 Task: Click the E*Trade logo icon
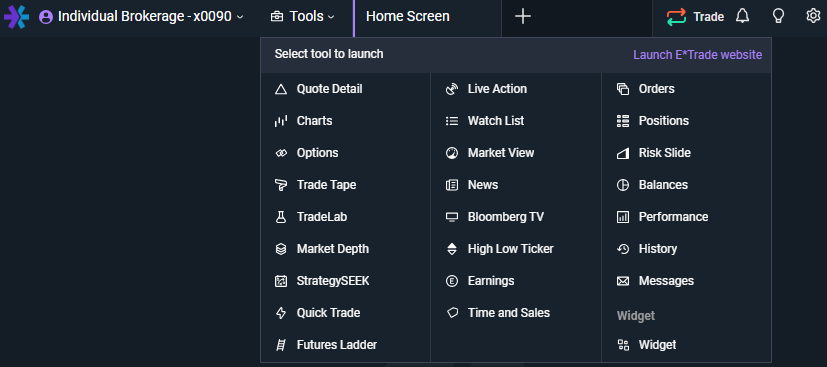click(16, 17)
